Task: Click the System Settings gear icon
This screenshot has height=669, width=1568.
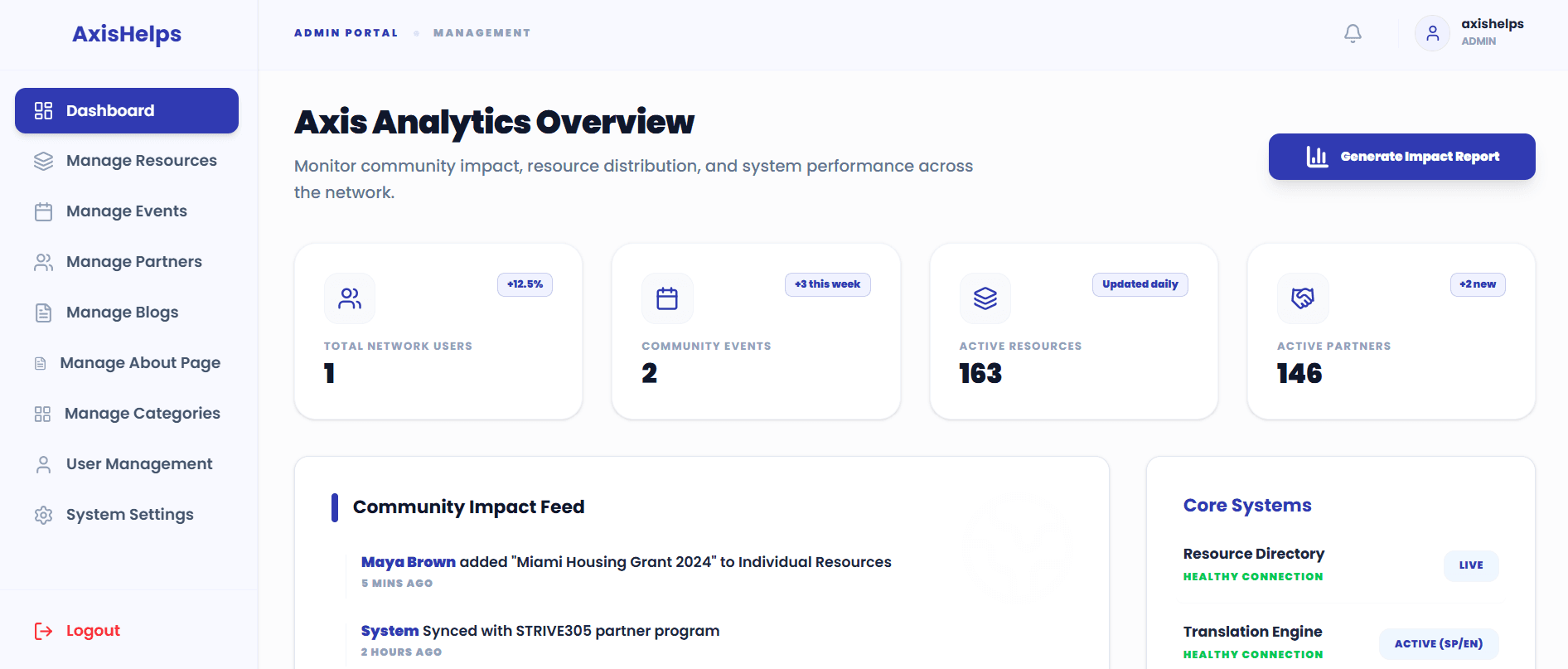Action: click(x=43, y=515)
